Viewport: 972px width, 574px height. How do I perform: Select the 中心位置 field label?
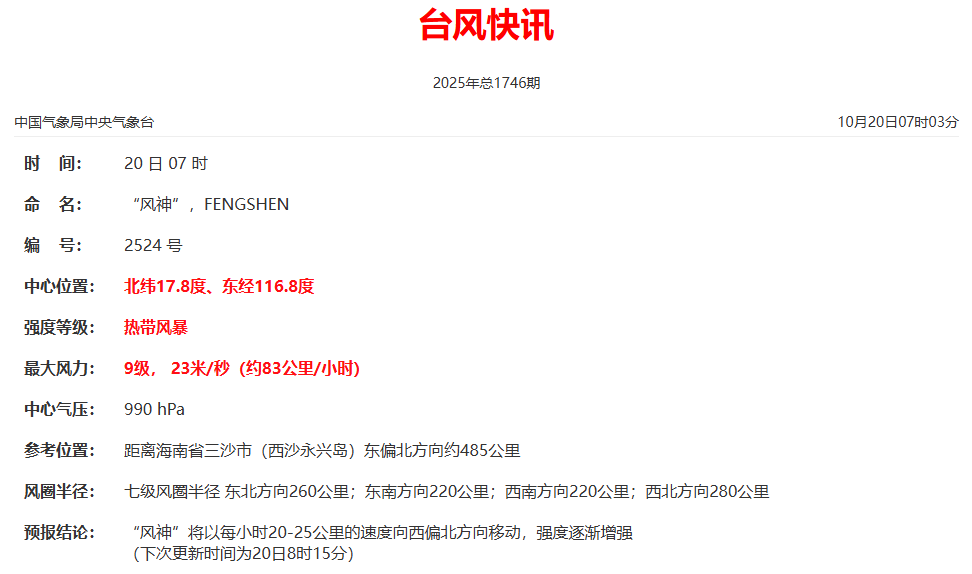(59, 286)
